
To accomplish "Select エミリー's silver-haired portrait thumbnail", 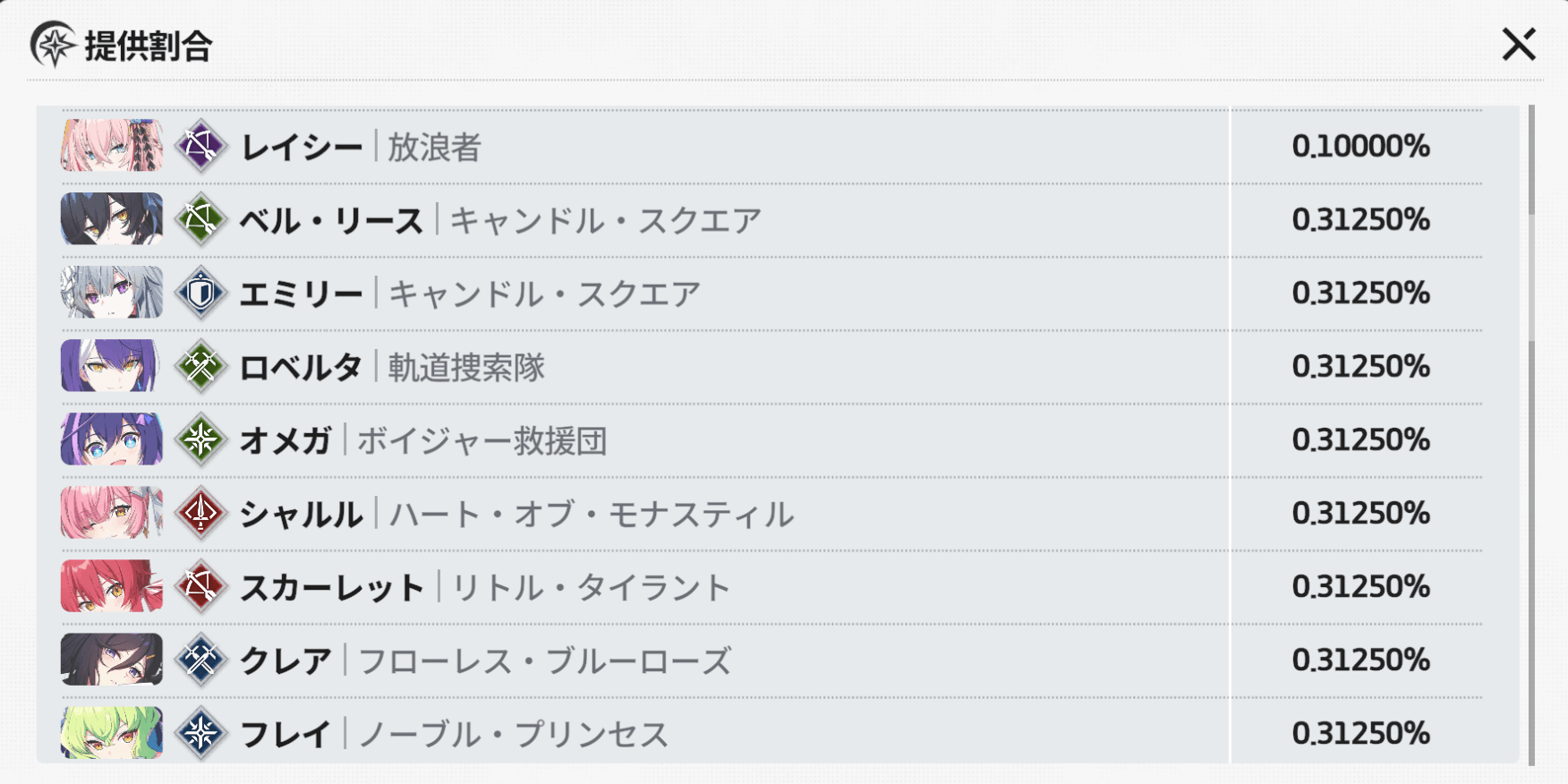I will coord(112,293).
